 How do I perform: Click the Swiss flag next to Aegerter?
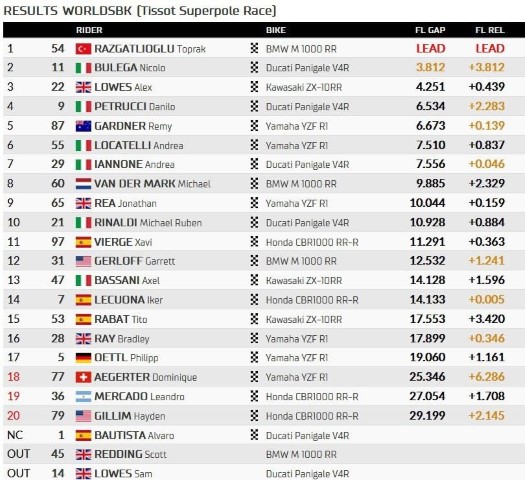(83, 377)
